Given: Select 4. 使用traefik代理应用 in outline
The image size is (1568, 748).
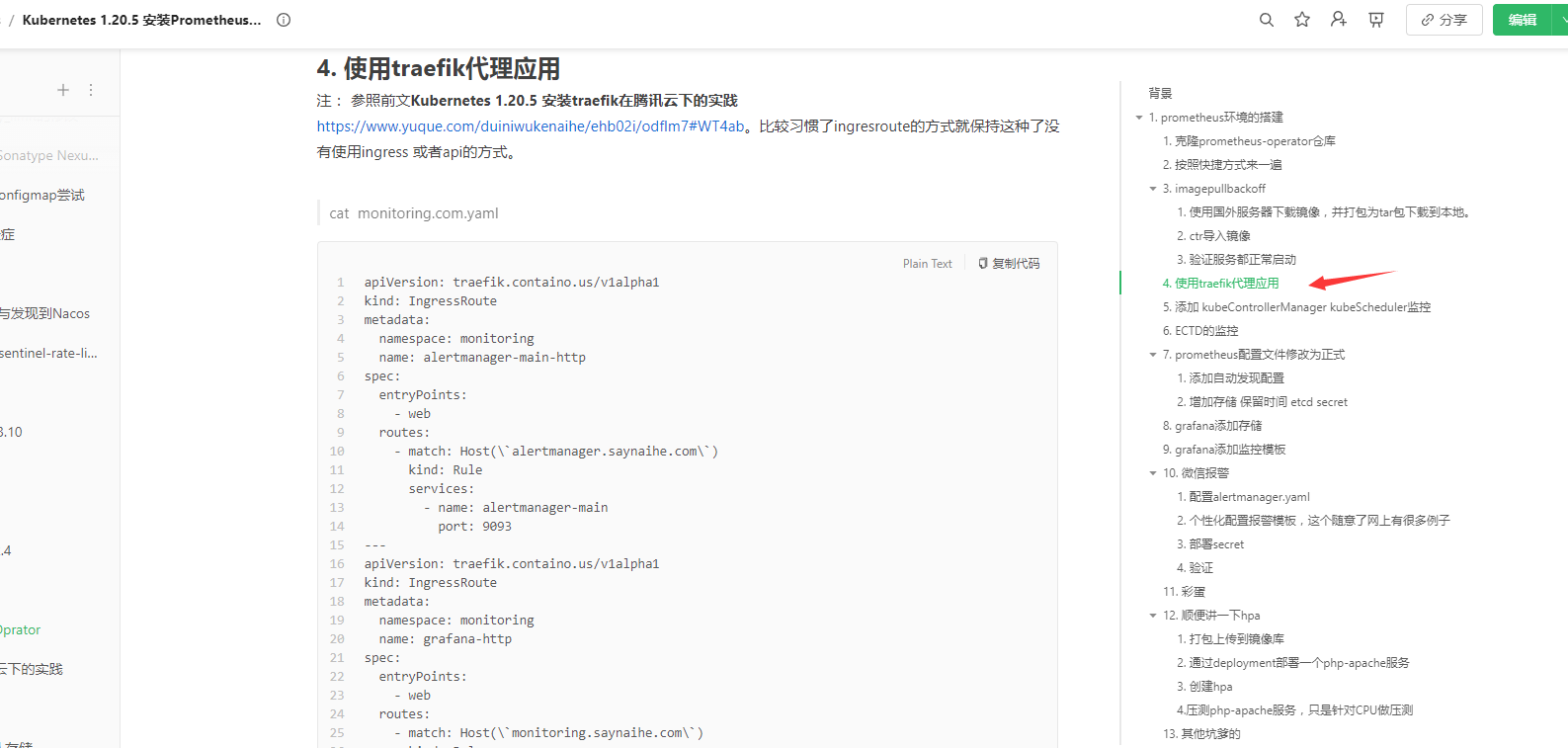Looking at the screenshot, I should tap(1220, 284).
